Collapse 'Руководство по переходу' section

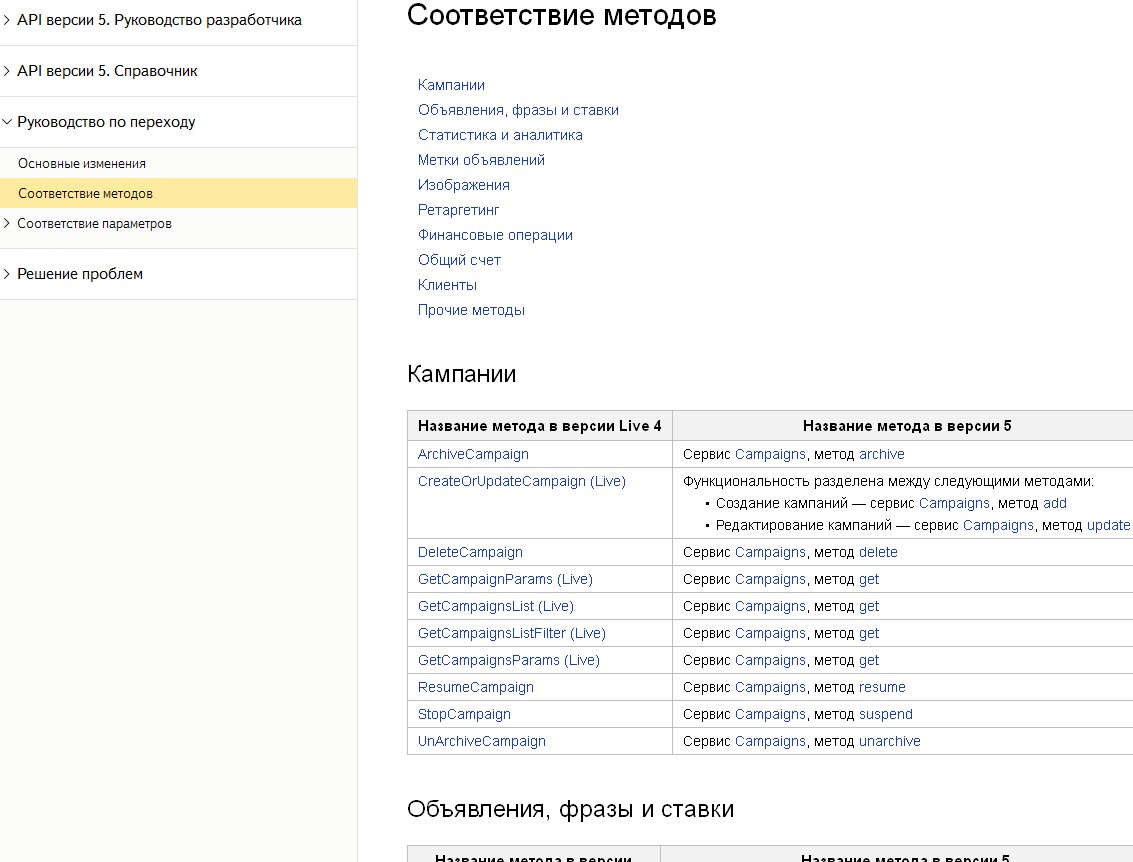(x=8, y=122)
